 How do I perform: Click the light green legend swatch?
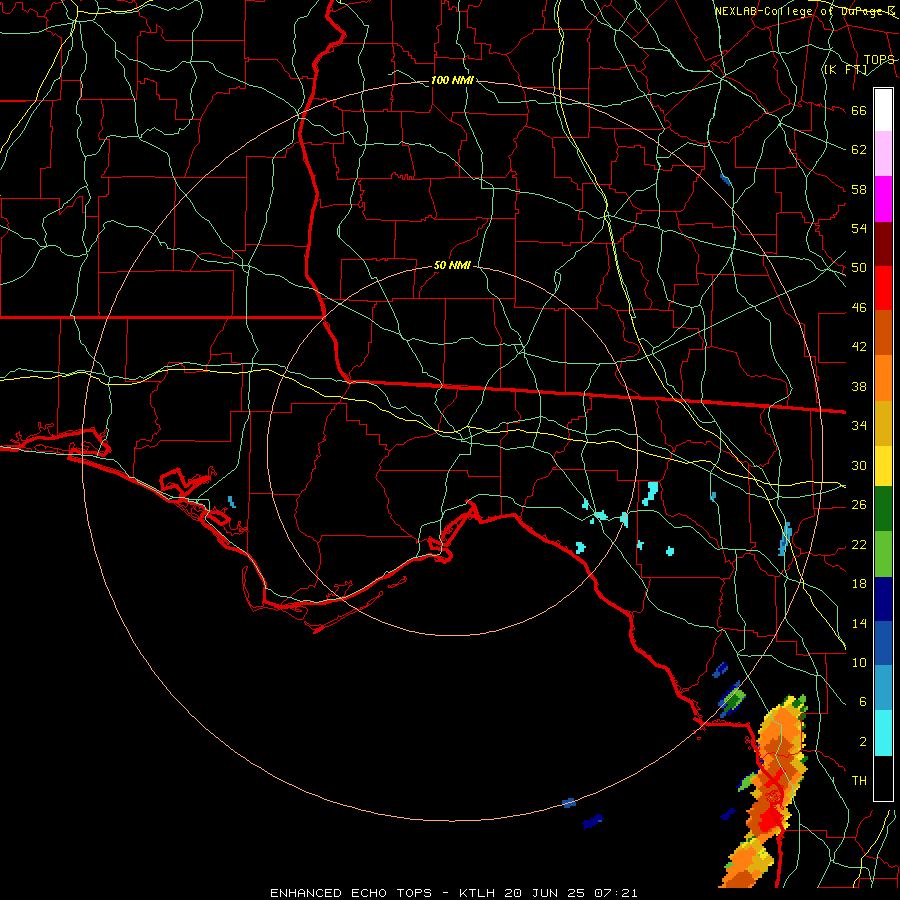pyautogui.click(x=883, y=554)
